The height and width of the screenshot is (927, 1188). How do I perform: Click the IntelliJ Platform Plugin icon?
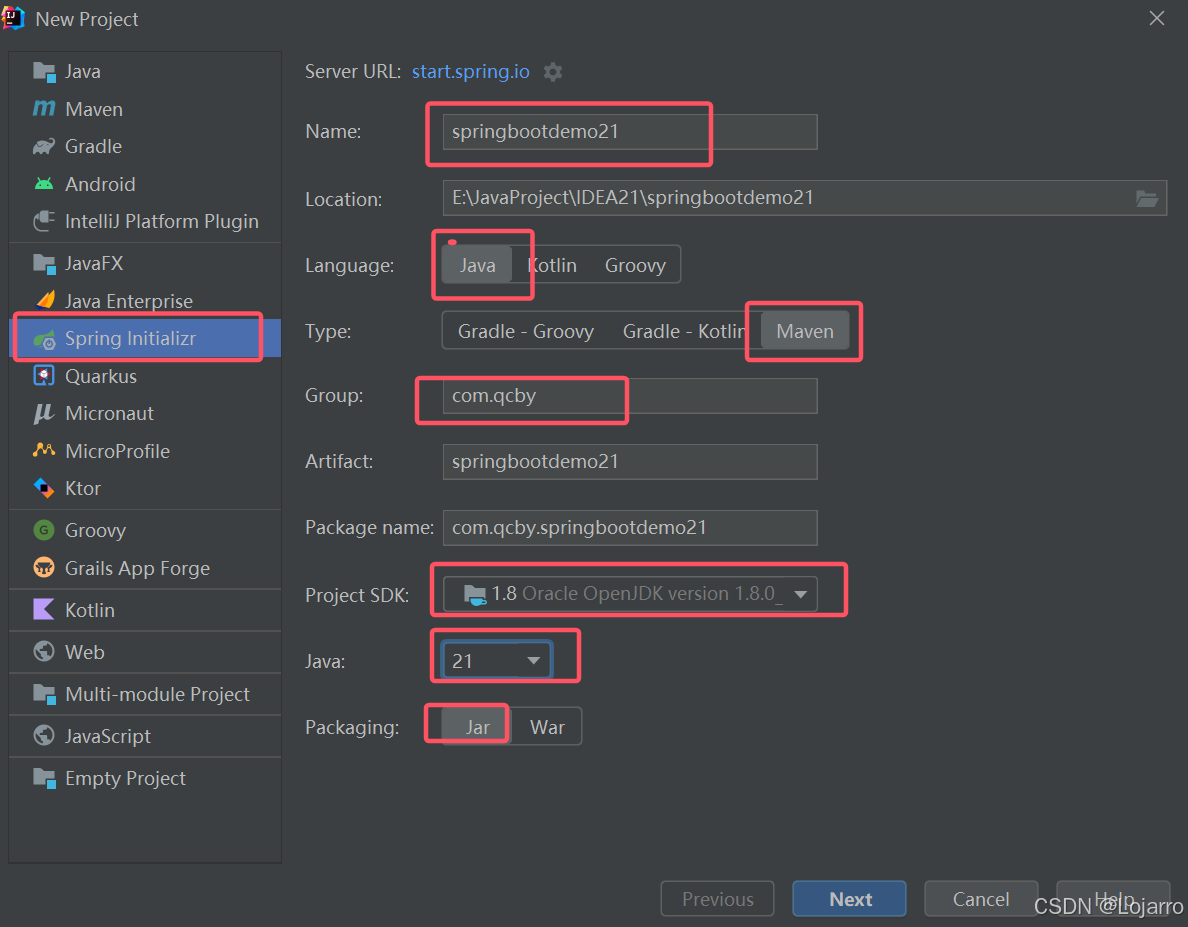(x=44, y=221)
